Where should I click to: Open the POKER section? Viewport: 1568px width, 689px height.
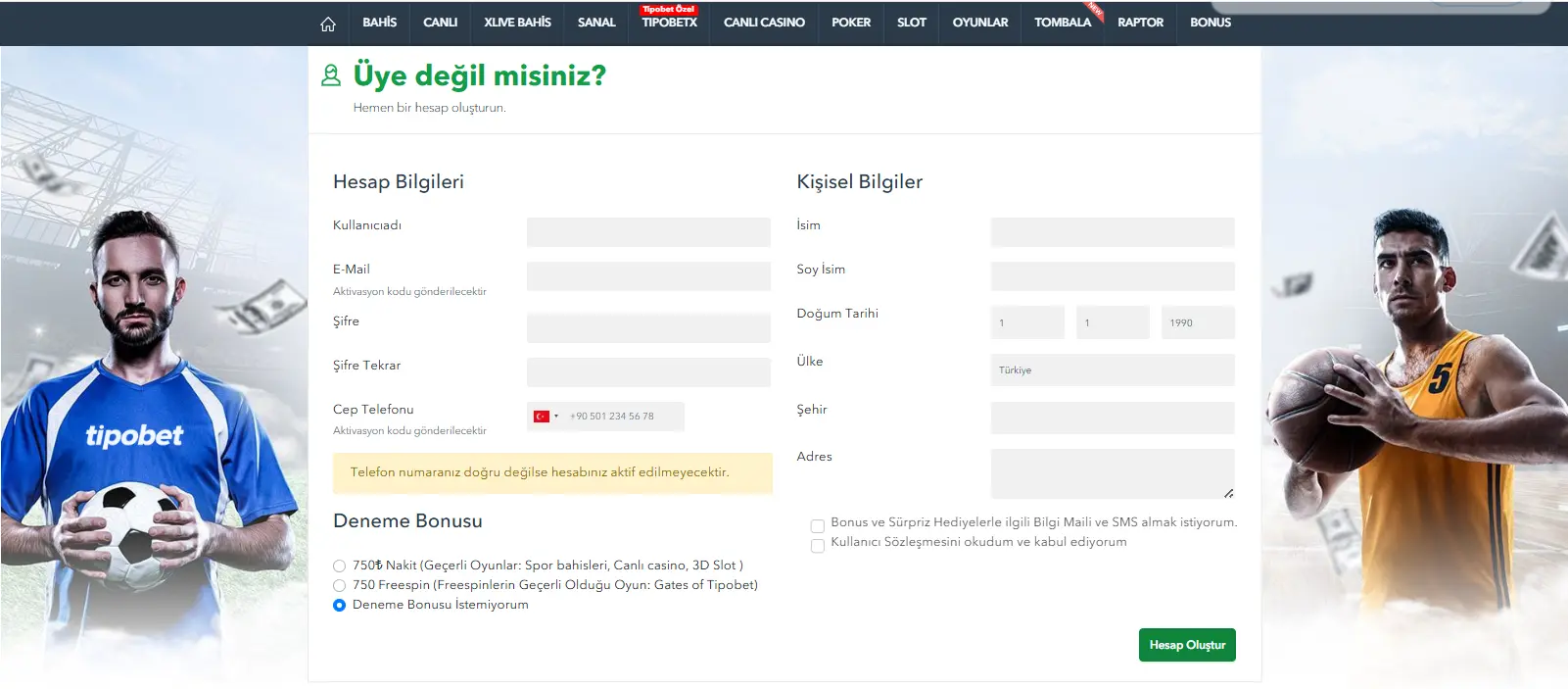click(x=851, y=23)
